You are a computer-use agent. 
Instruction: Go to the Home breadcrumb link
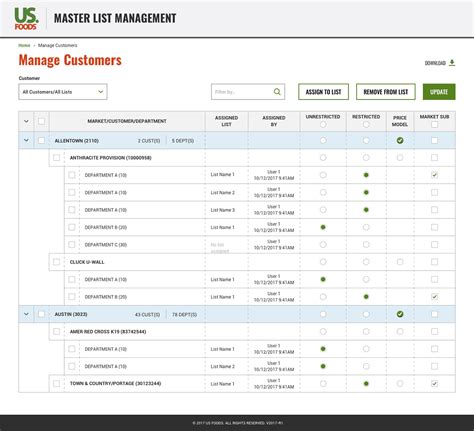[24, 45]
